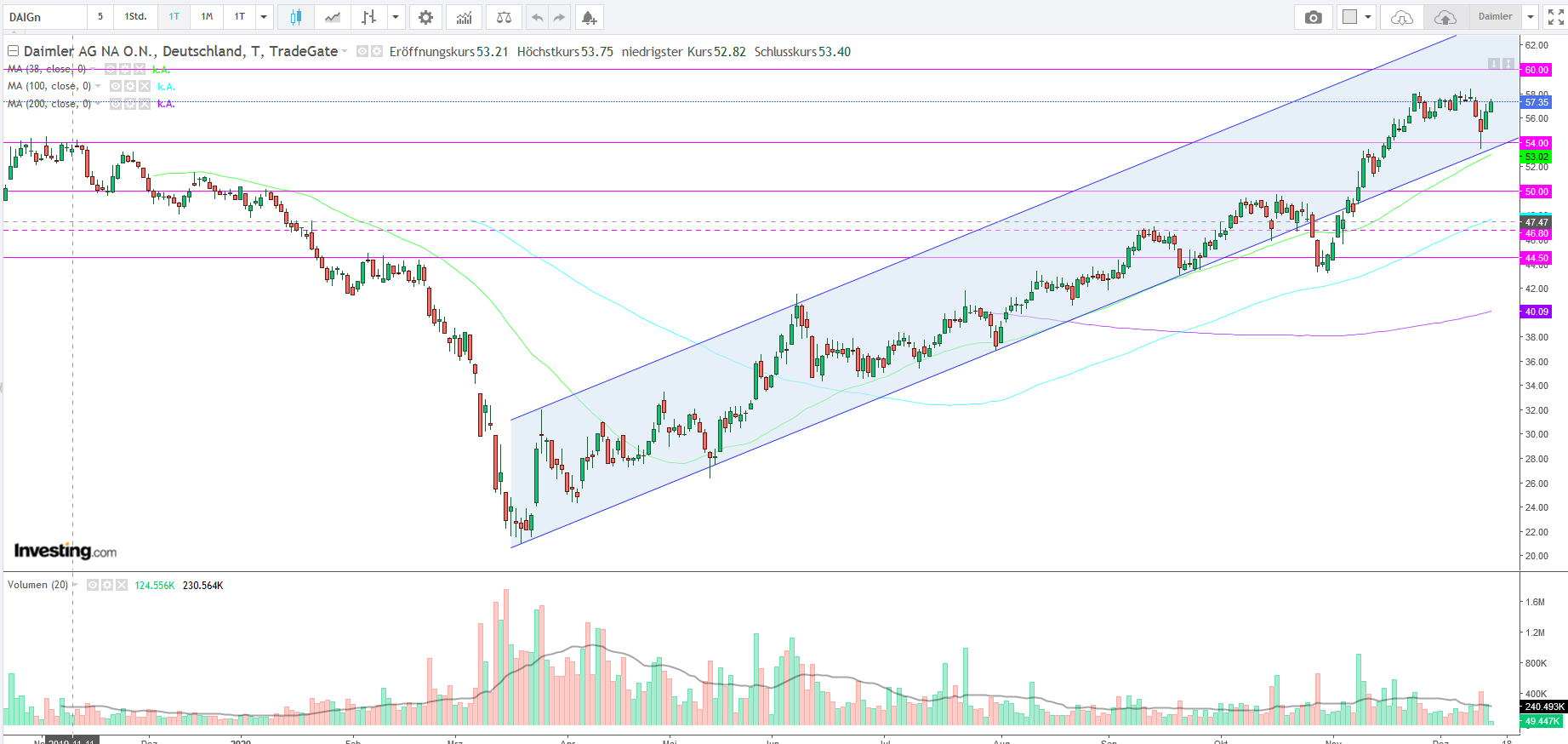Open the chart style dropdown arrow
The height and width of the screenshot is (744, 1568).
[396, 17]
